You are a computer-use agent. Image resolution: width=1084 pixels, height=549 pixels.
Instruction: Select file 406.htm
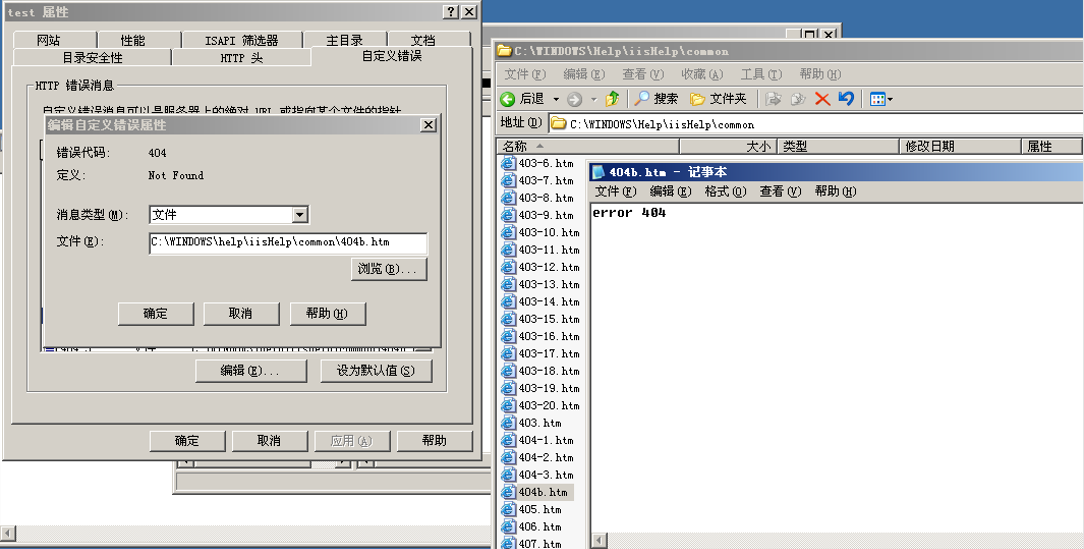532,526
